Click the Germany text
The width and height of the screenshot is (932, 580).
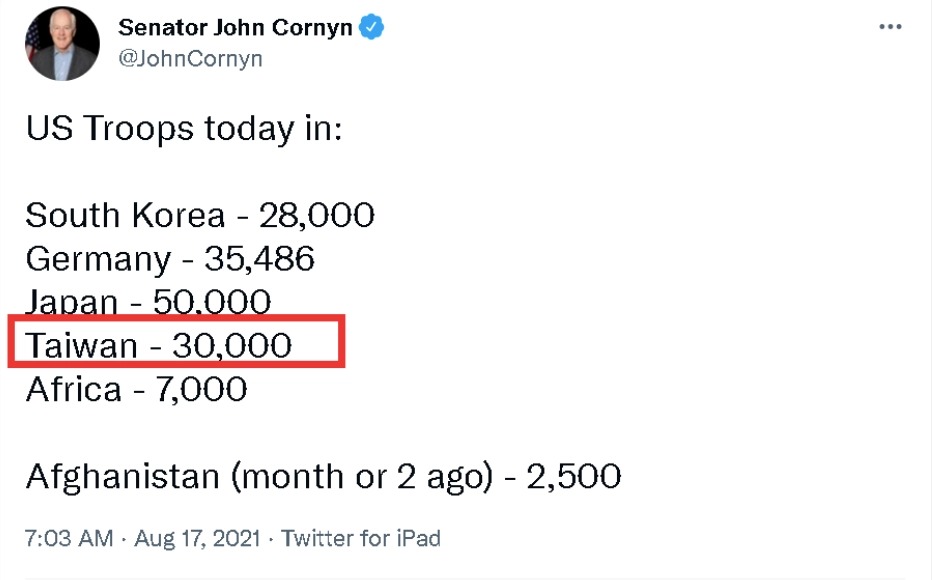[x=98, y=259]
